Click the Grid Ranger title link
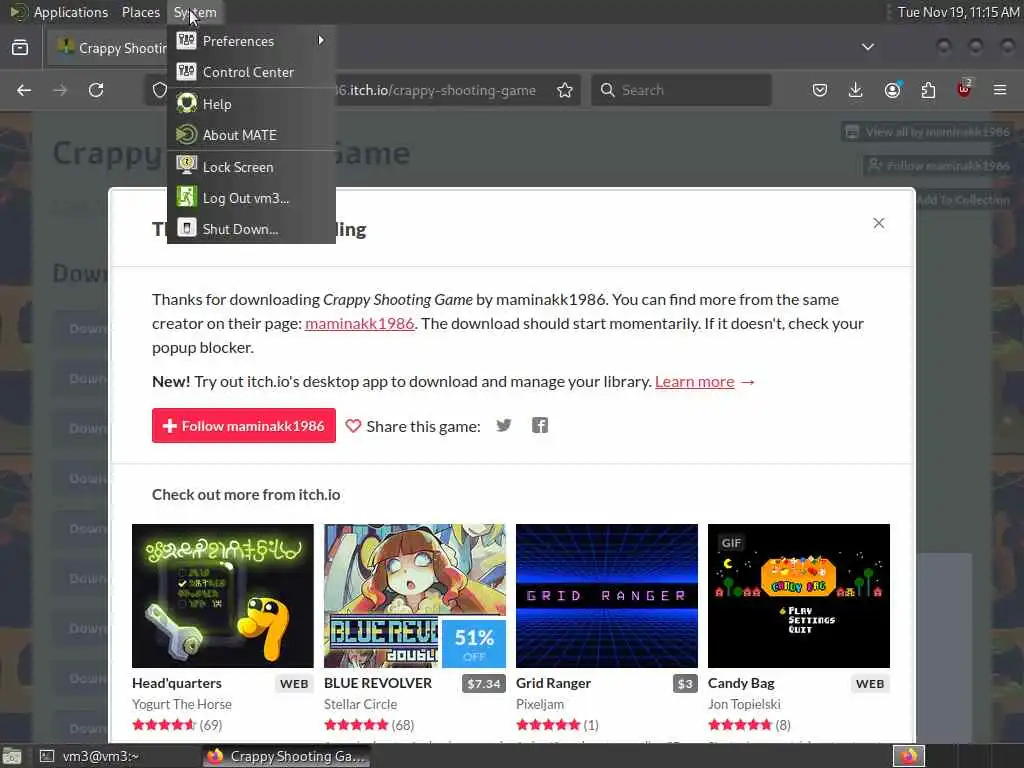 click(553, 683)
